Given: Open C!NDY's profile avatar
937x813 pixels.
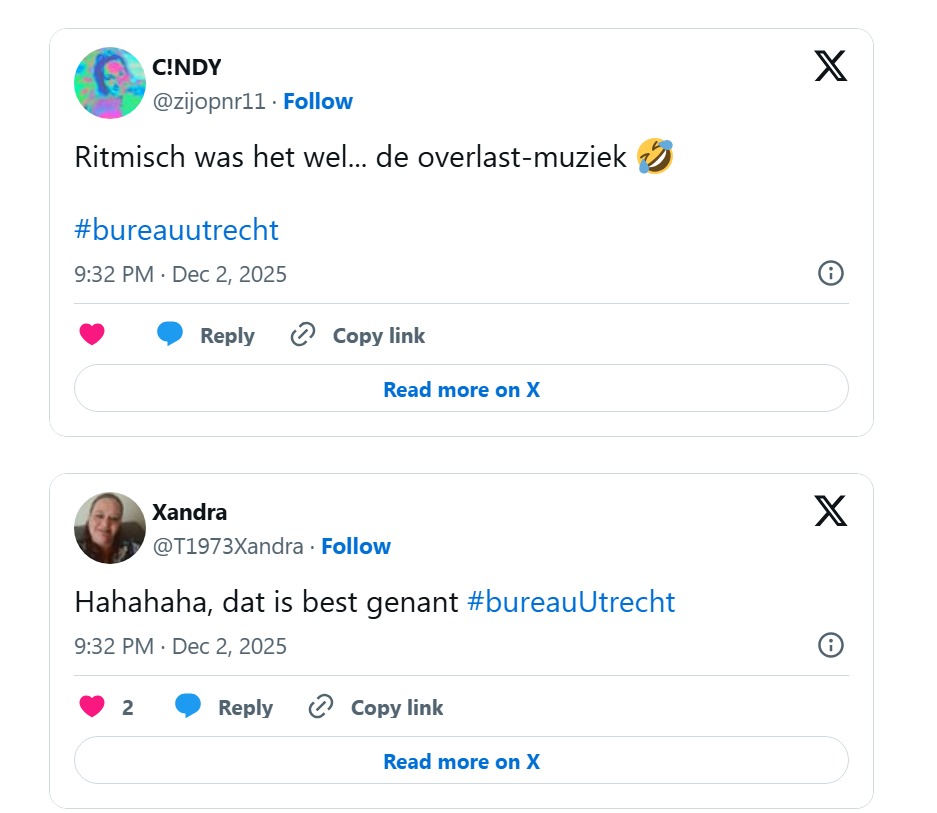Looking at the screenshot, I should 110,83.
